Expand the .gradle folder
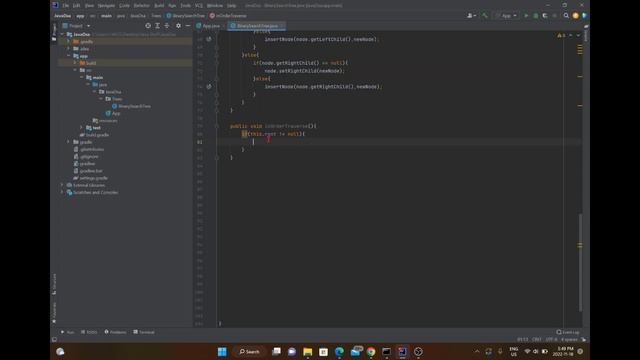 [69, 42]
